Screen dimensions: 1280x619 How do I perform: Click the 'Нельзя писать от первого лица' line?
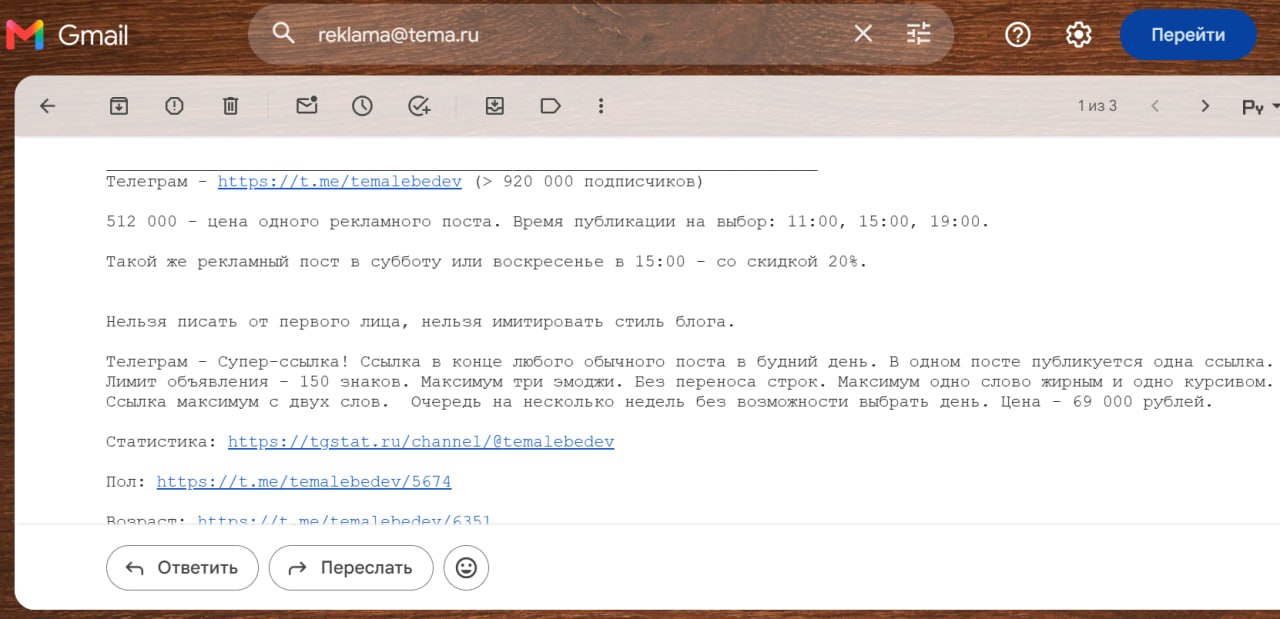point(421,322)
